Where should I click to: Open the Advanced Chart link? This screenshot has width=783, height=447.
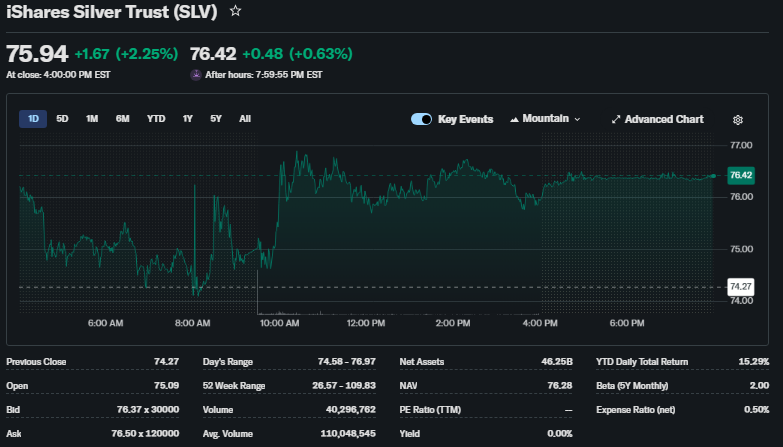pyautogui.click(x=664, y=119)
